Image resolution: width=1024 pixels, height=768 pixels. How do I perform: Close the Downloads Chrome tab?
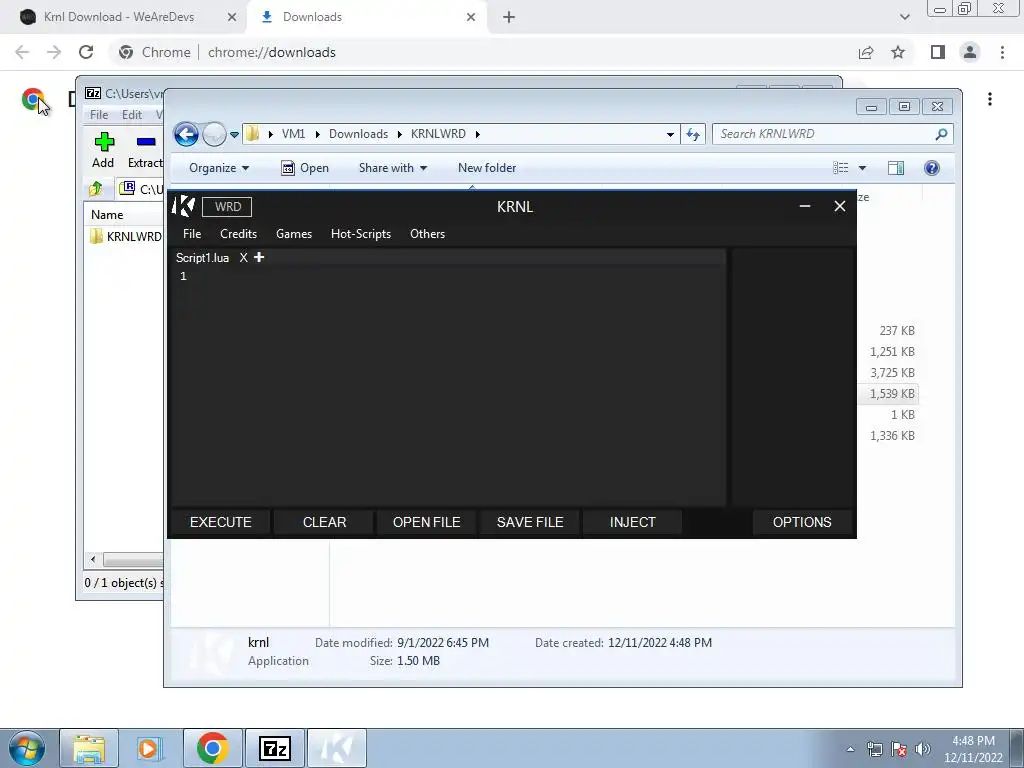[470, 18]
